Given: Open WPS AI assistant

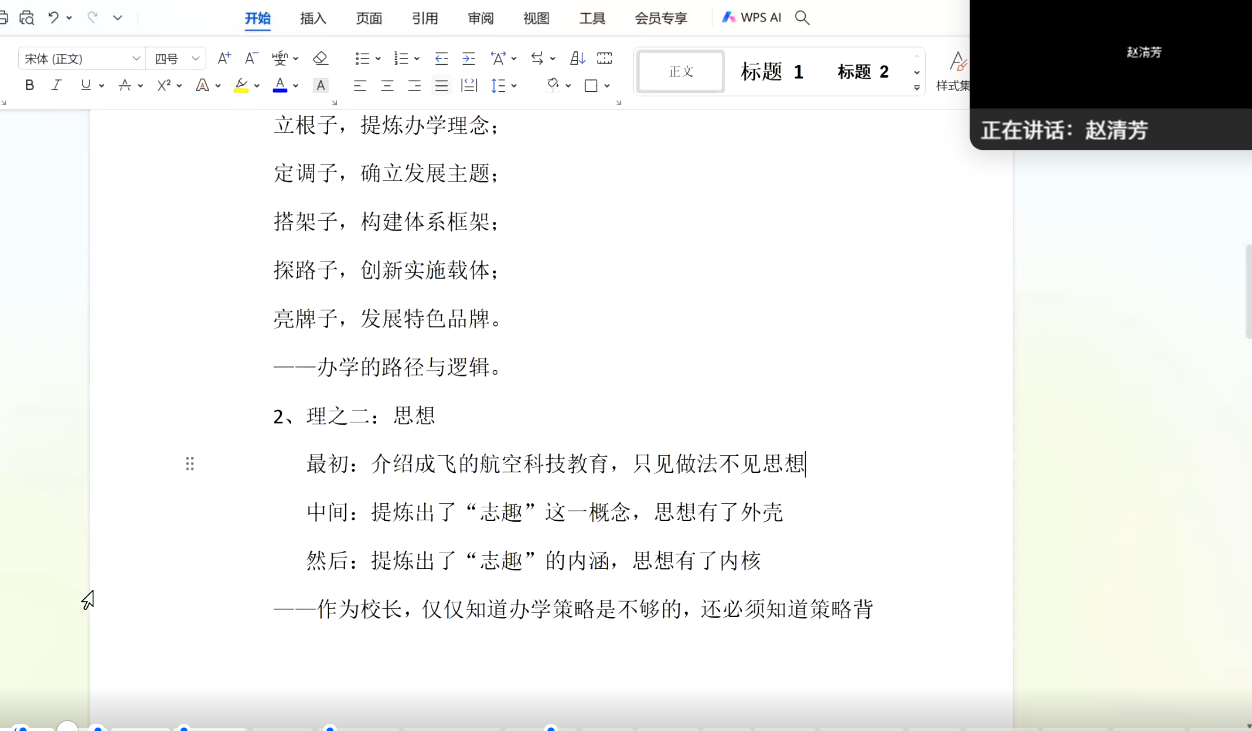Looking at the screenshot, I should (x=751, y=18).
